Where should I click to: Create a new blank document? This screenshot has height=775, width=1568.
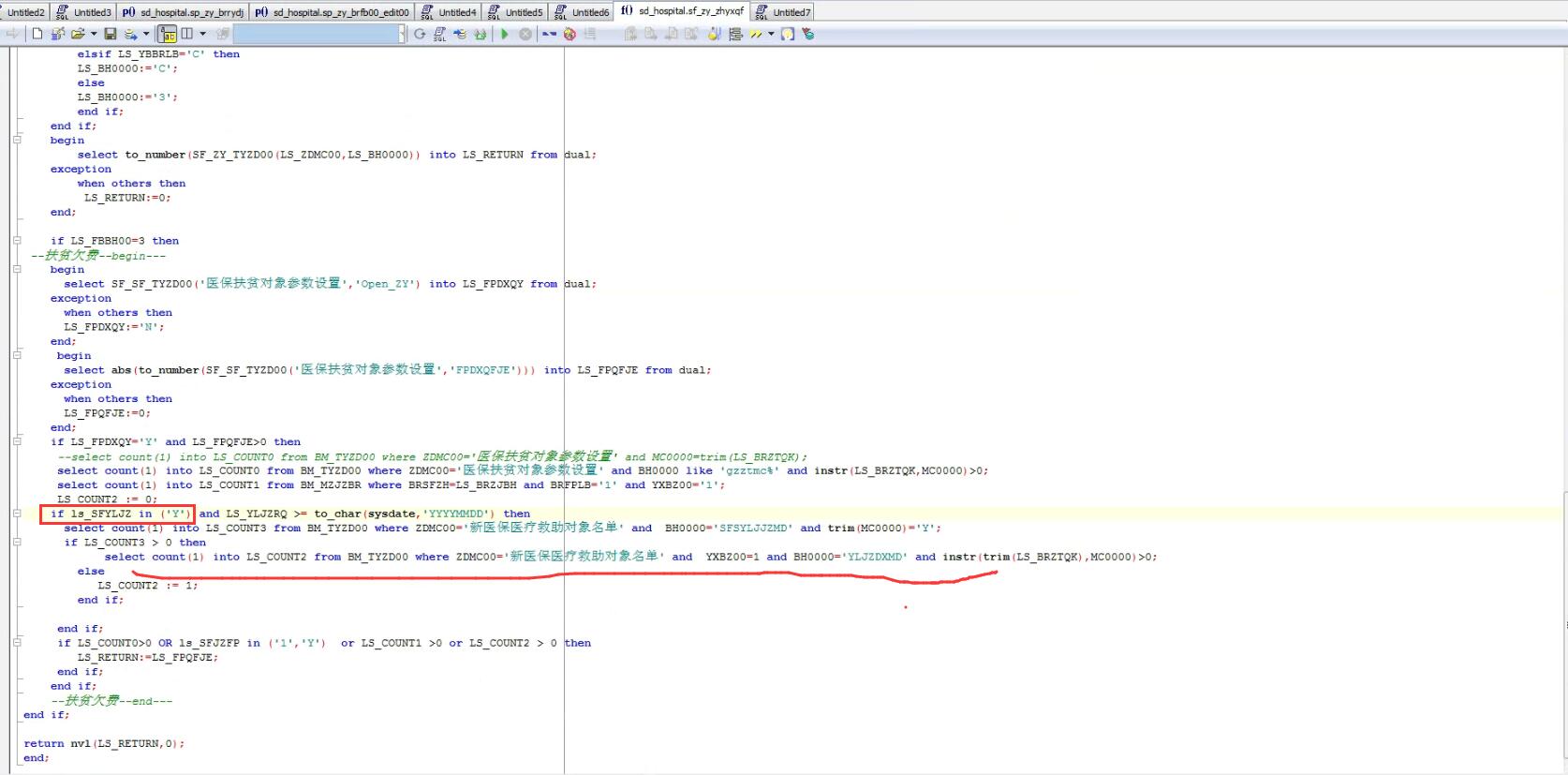(37, 34)
